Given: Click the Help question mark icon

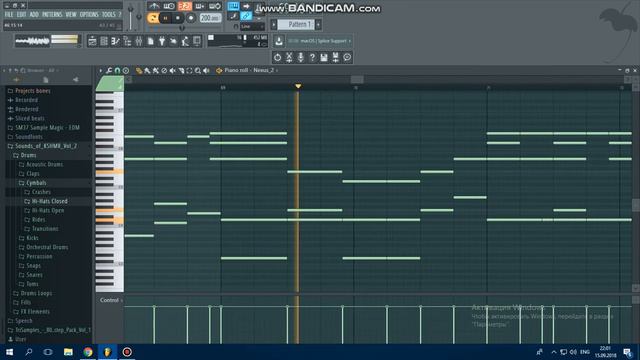Looking at the screenshot, I should pyautogui.click(x=312, y=58).
